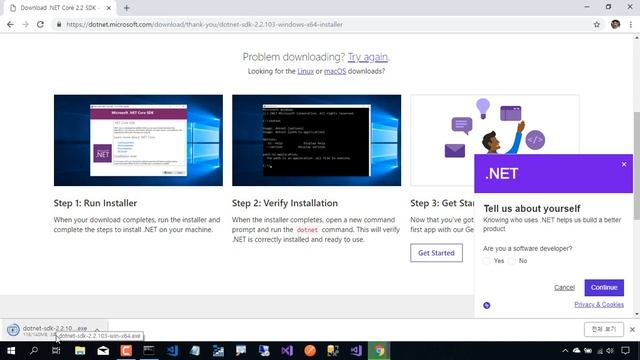Open the Mail app on the taskbar
The image size is (640, 360).
(x=103, y=351)
